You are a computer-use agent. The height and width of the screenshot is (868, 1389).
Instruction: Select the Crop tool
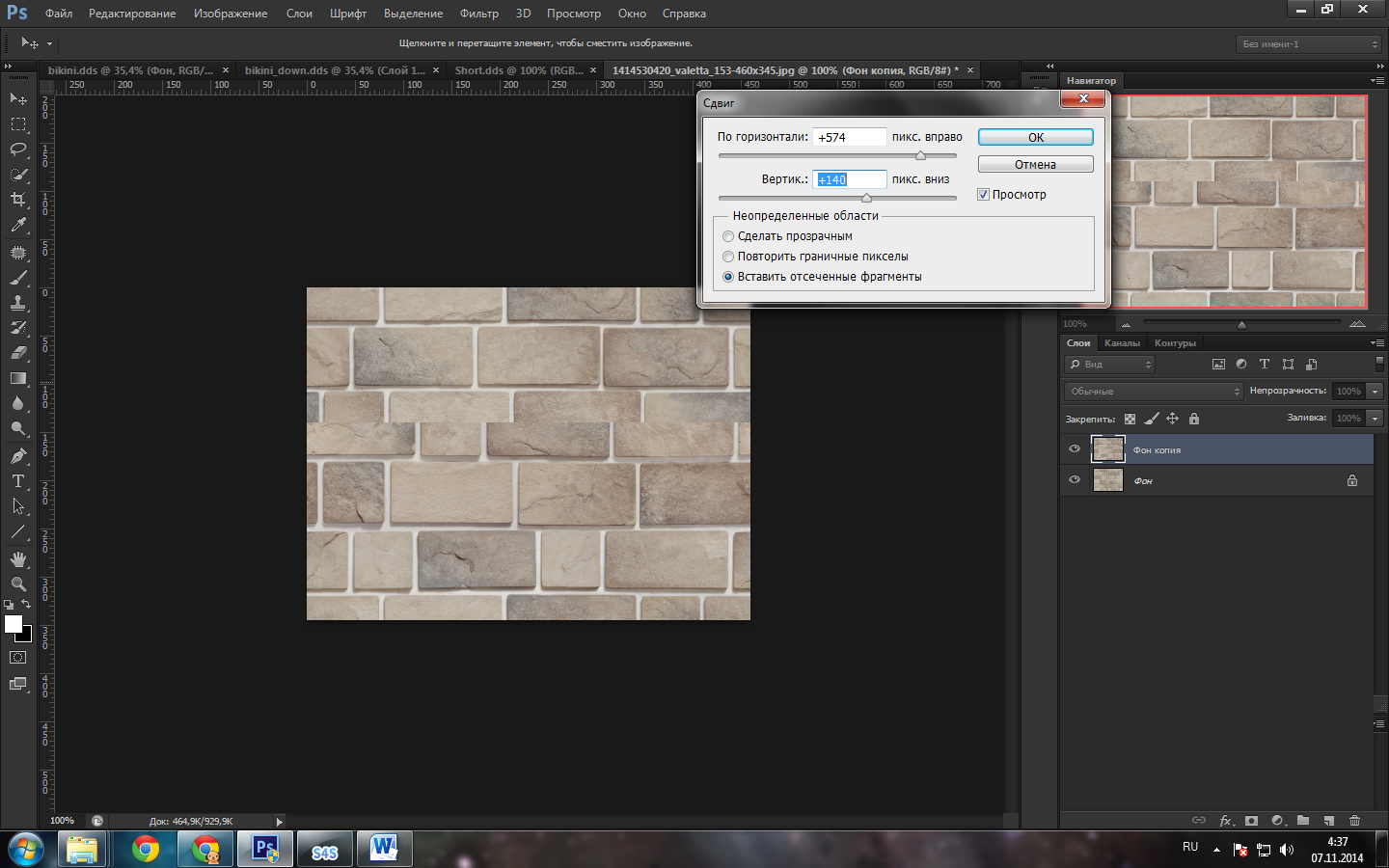click(18, 200)
